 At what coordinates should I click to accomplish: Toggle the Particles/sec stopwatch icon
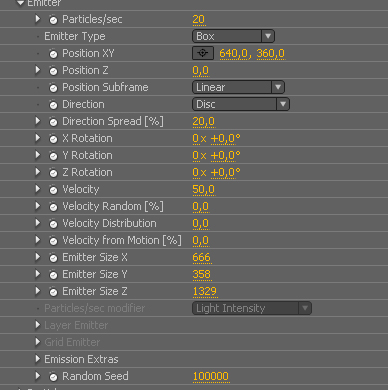pos(53,20)
